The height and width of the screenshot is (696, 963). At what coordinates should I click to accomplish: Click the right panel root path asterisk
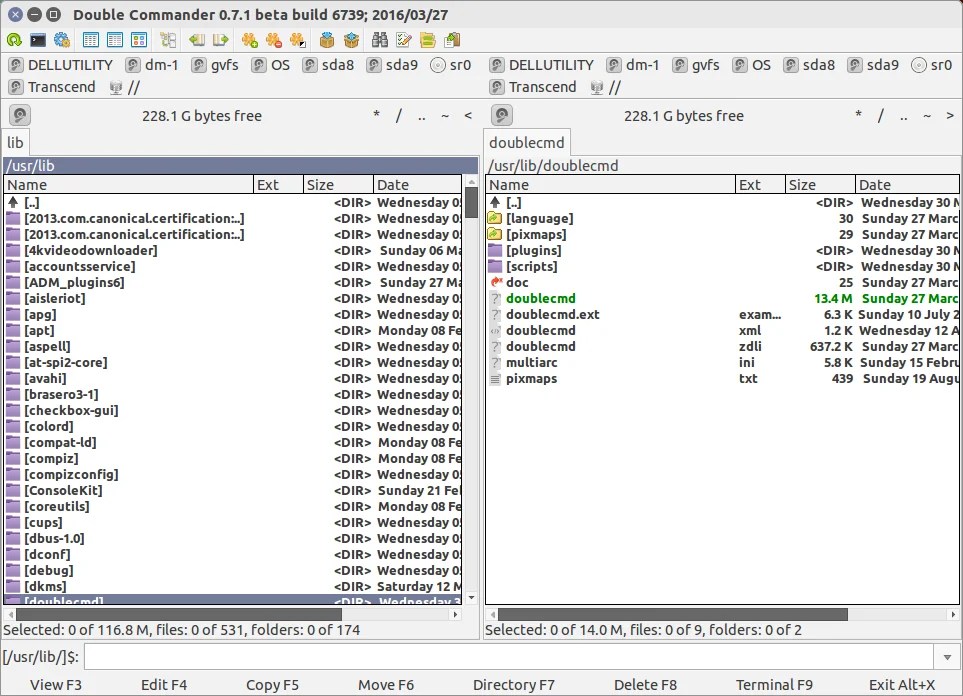tap(857, 115)
